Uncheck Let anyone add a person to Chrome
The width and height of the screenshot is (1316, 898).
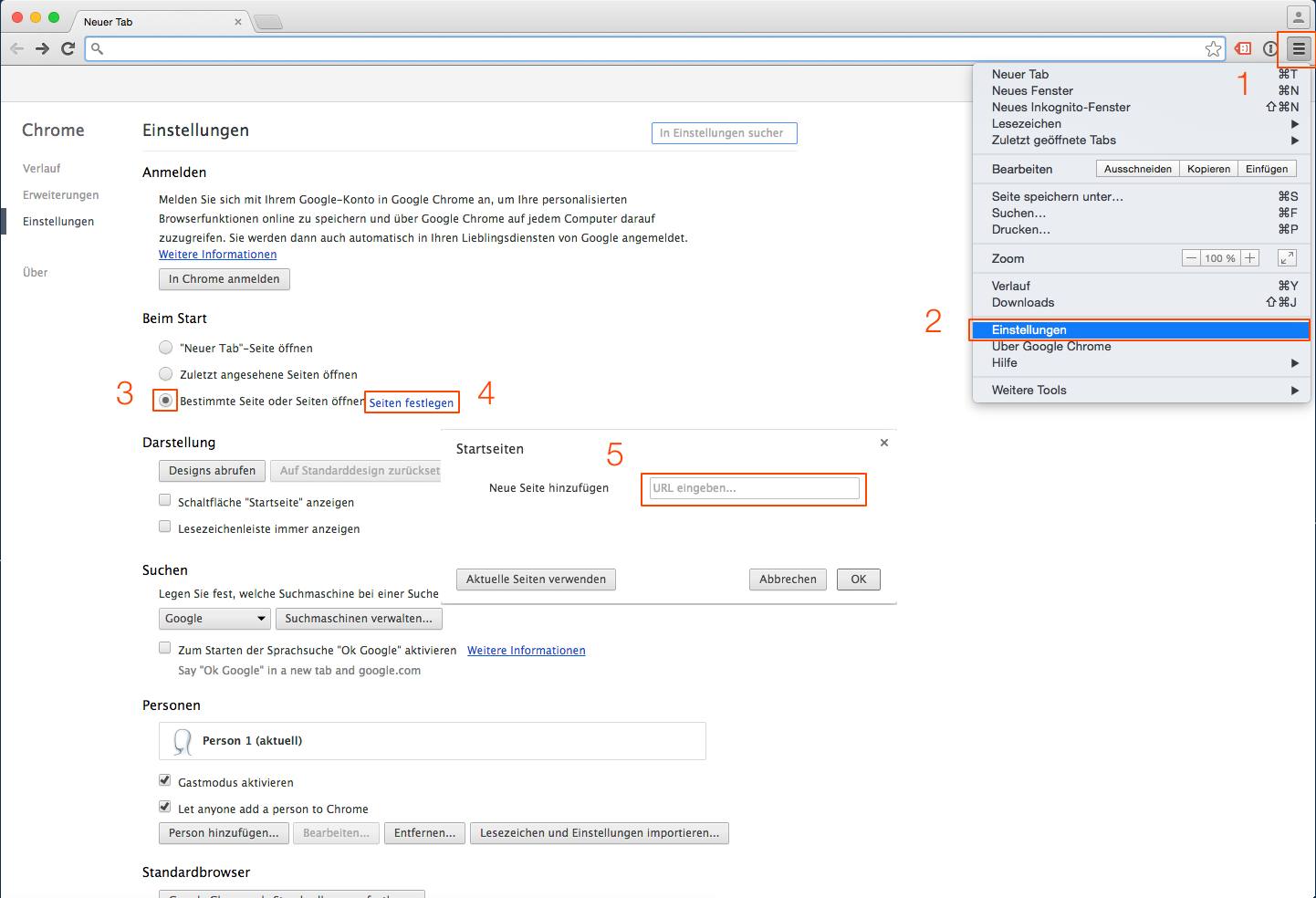point(165,807)
